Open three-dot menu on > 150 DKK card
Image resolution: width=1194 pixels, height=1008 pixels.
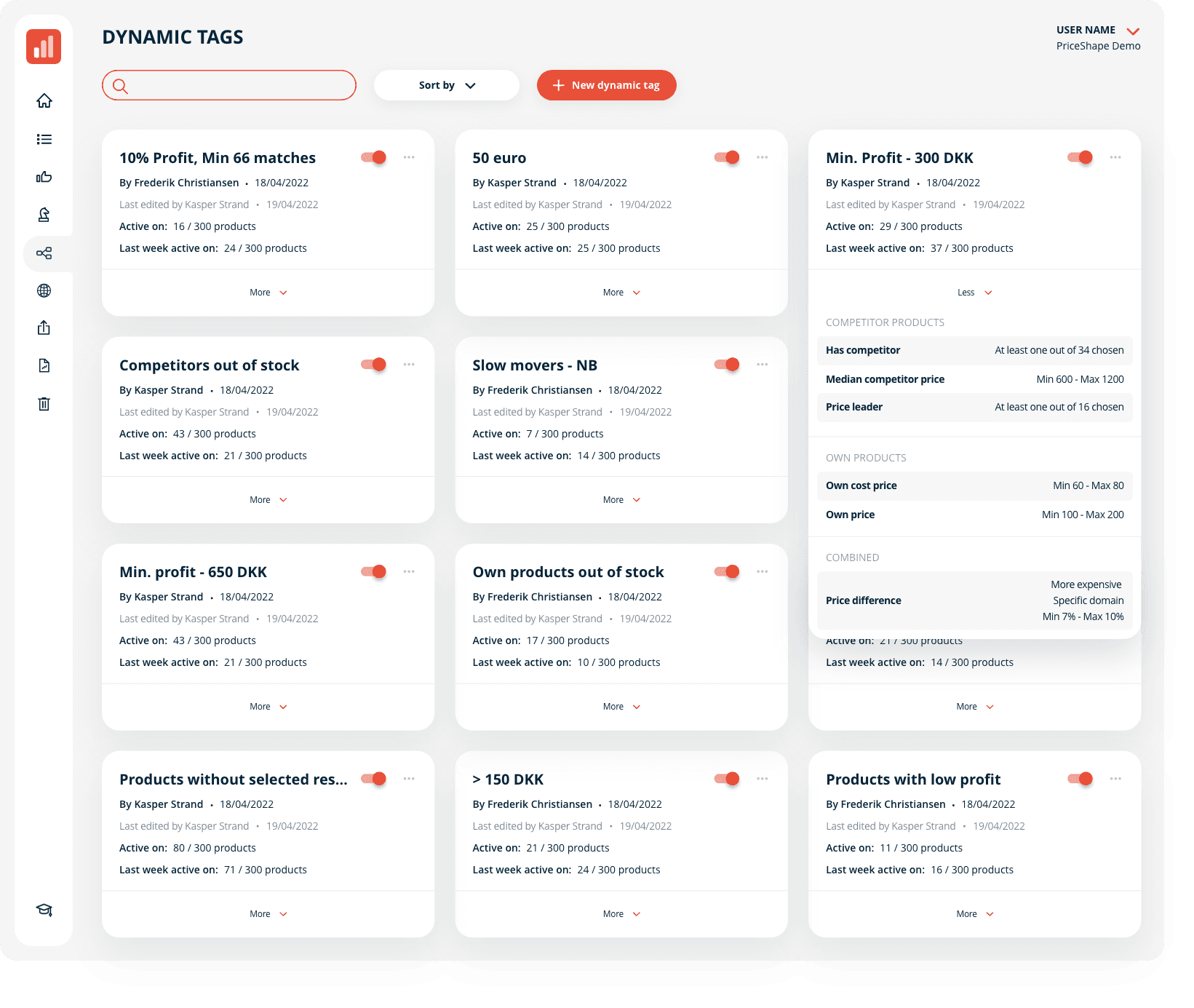[x=762, y=779]
